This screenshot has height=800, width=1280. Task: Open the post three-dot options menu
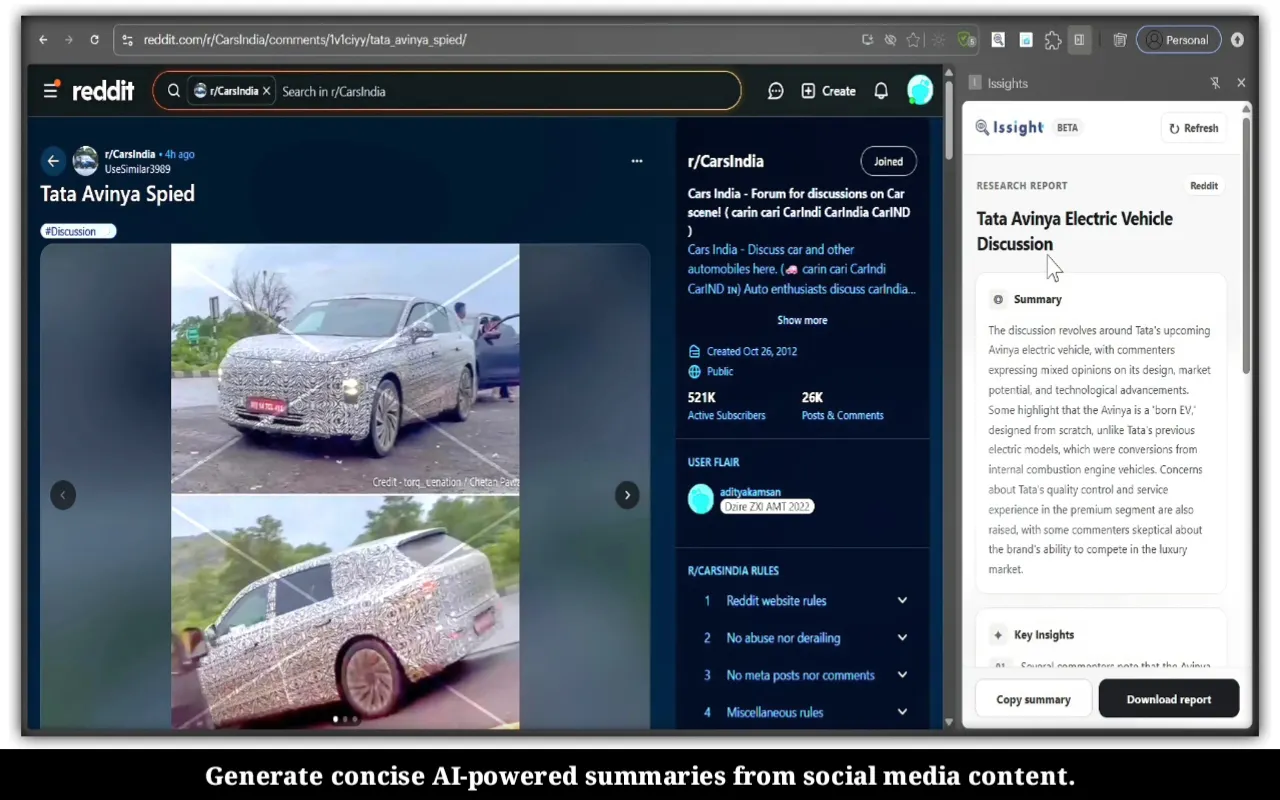point(637,160)
